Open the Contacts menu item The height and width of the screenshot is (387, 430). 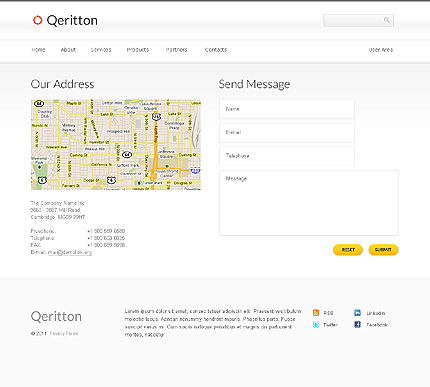216,50
